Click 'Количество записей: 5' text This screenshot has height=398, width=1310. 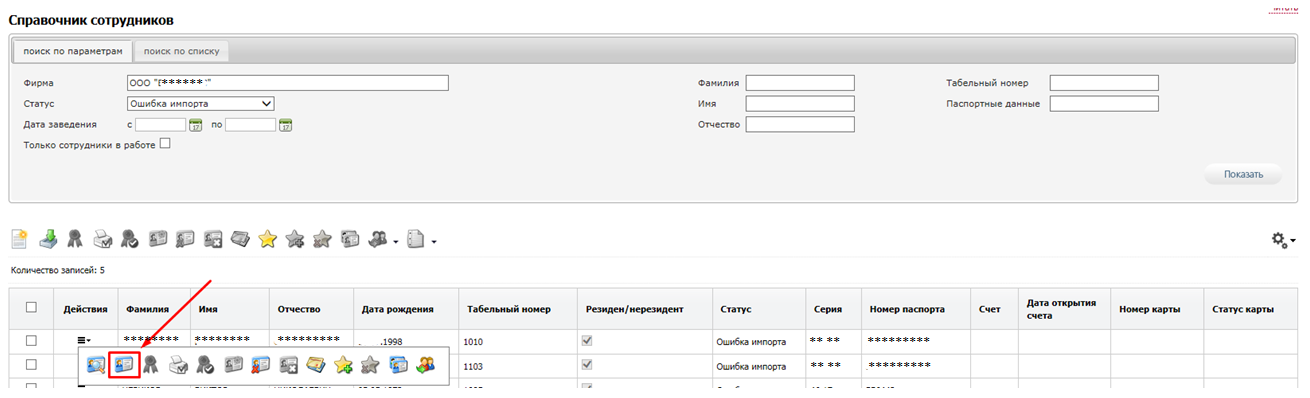point(57,270)
